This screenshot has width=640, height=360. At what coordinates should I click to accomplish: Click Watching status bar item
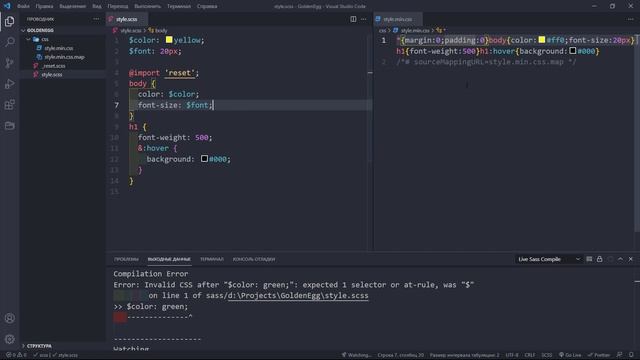click(356, 355)
